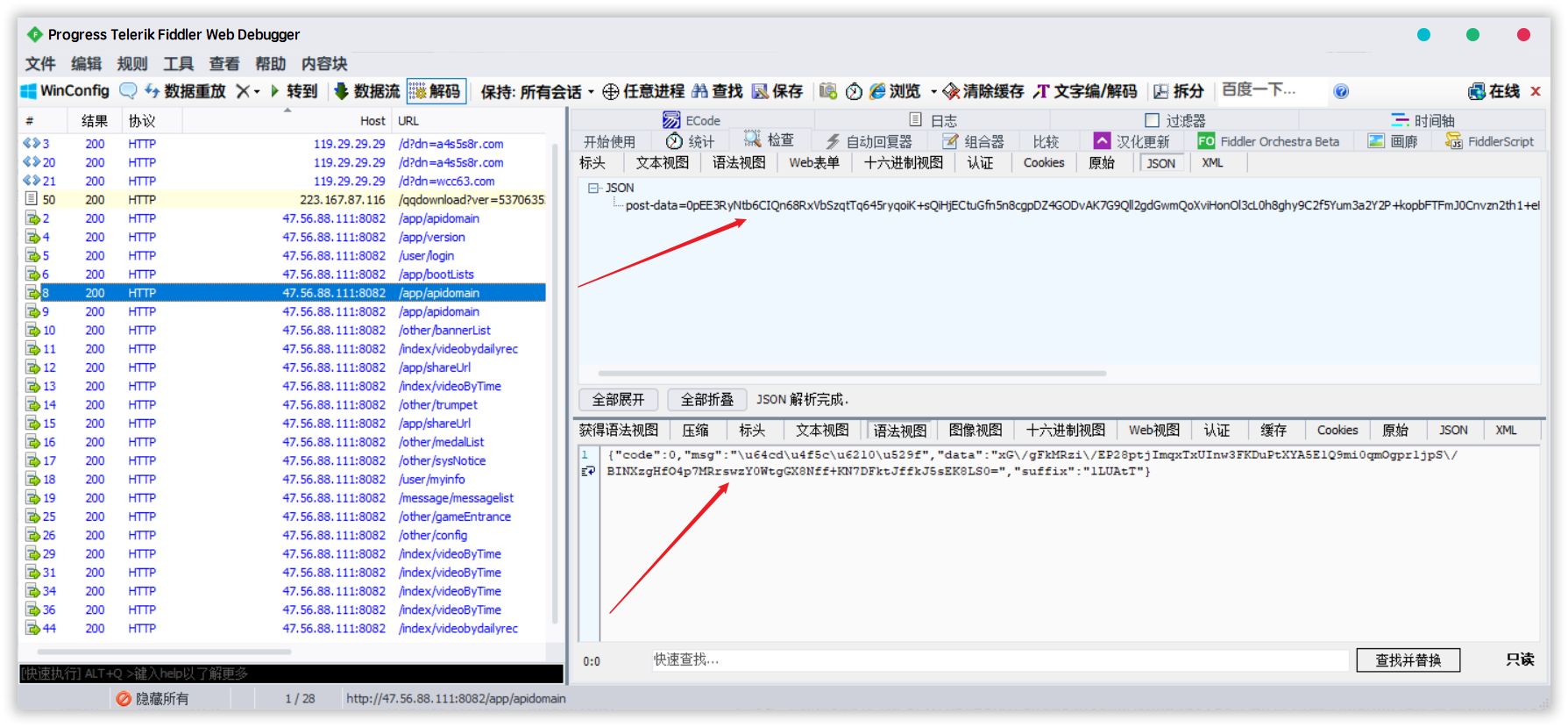This screenshot has height=727, width=1568.
Task: Open request 十六进制视图 hex tab
Action: 904,162
